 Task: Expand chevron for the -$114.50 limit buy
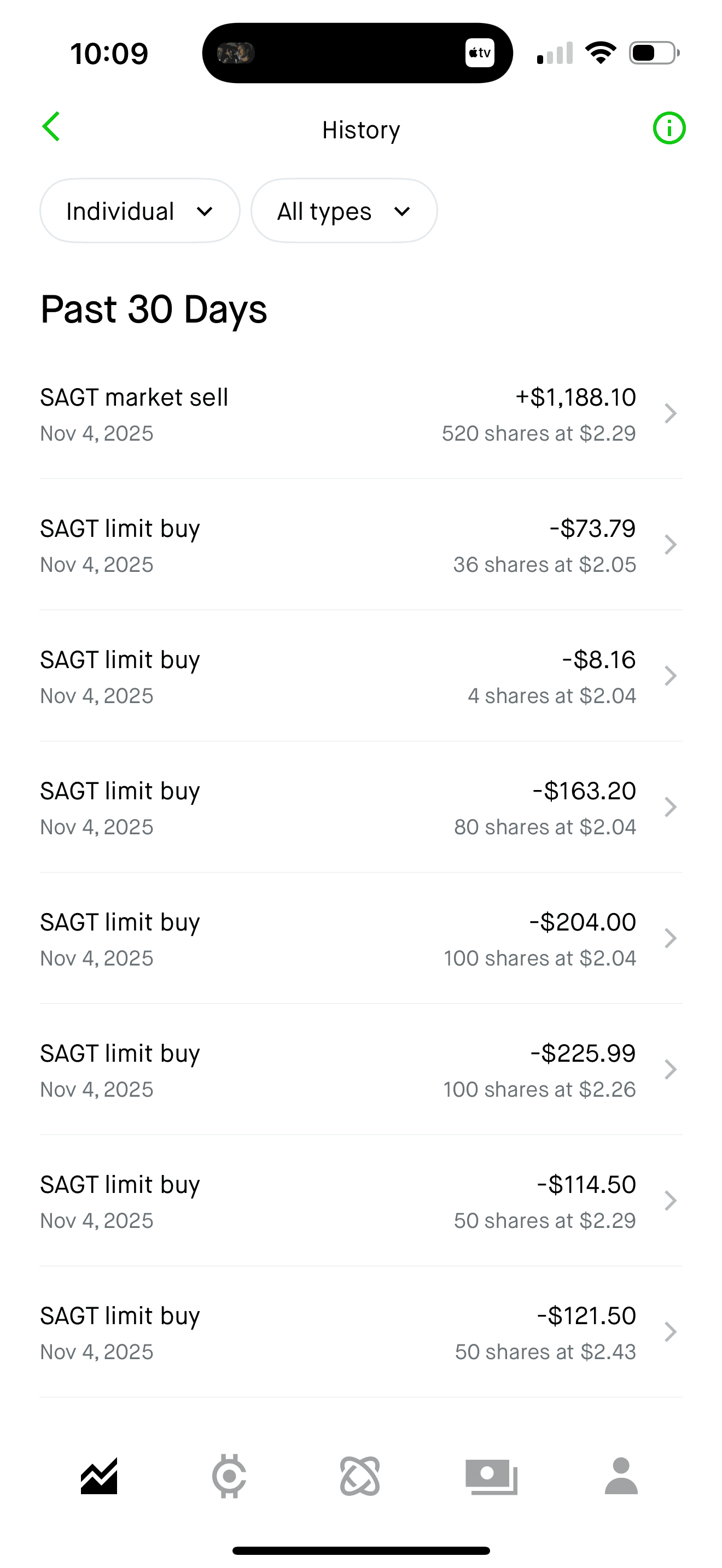point(670,1201)
